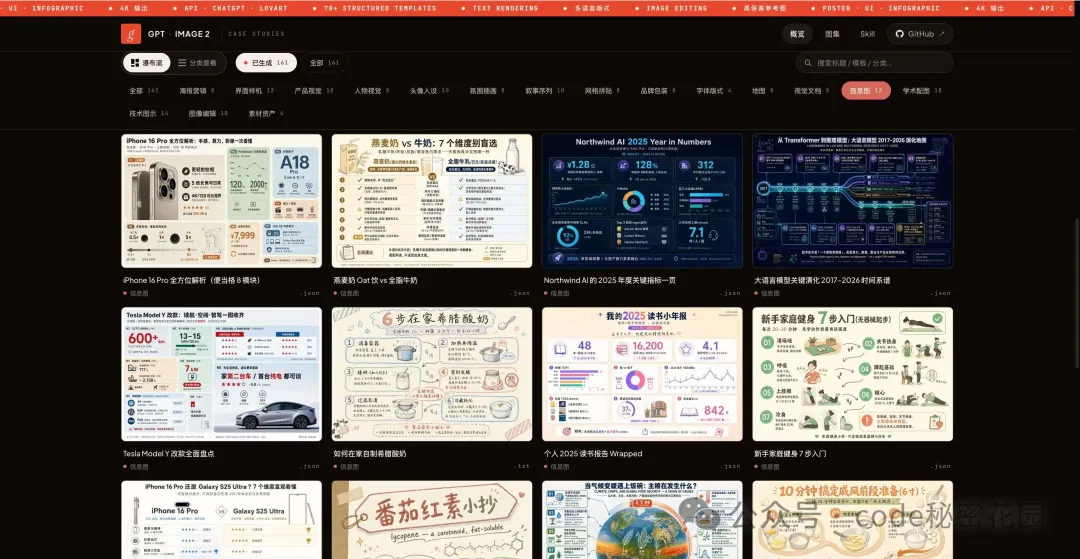The image size is (1080, 559).
Task: Focus the 搜索标题/模板/分类 search field
Action: (x=875, y=63)
